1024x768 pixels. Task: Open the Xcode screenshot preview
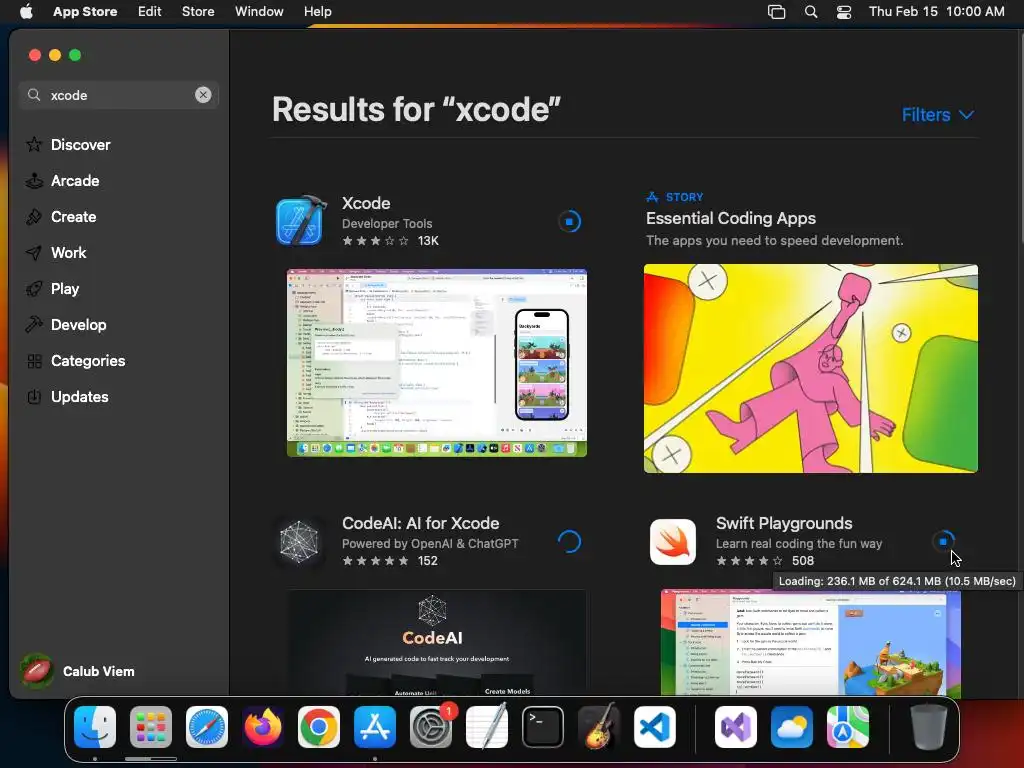pos(437,362)
